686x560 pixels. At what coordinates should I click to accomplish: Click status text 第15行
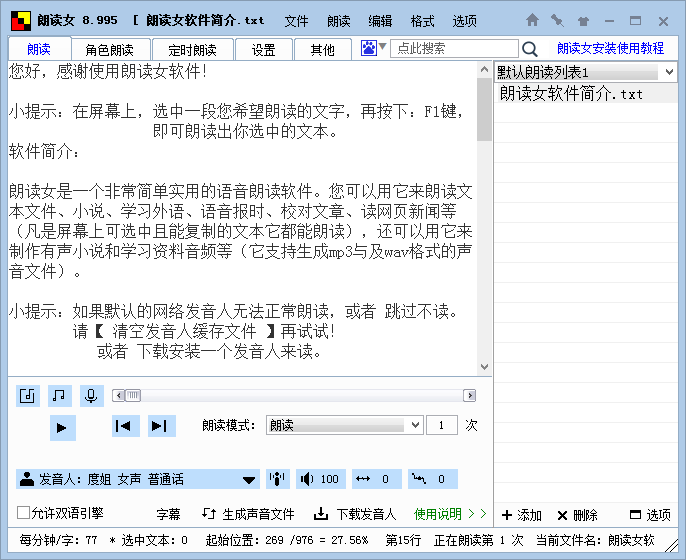403,540
